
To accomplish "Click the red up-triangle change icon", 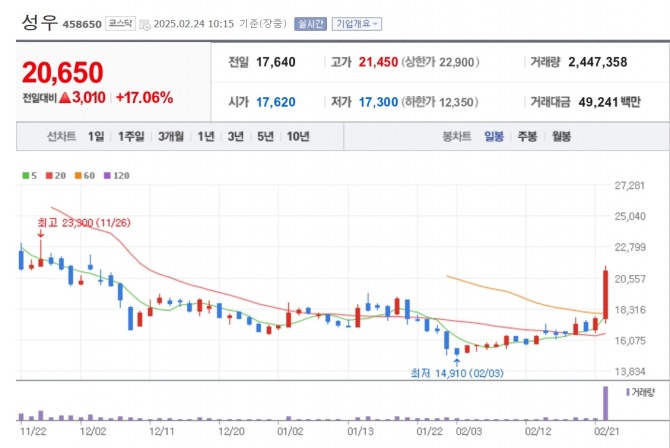I will [65, 98].
